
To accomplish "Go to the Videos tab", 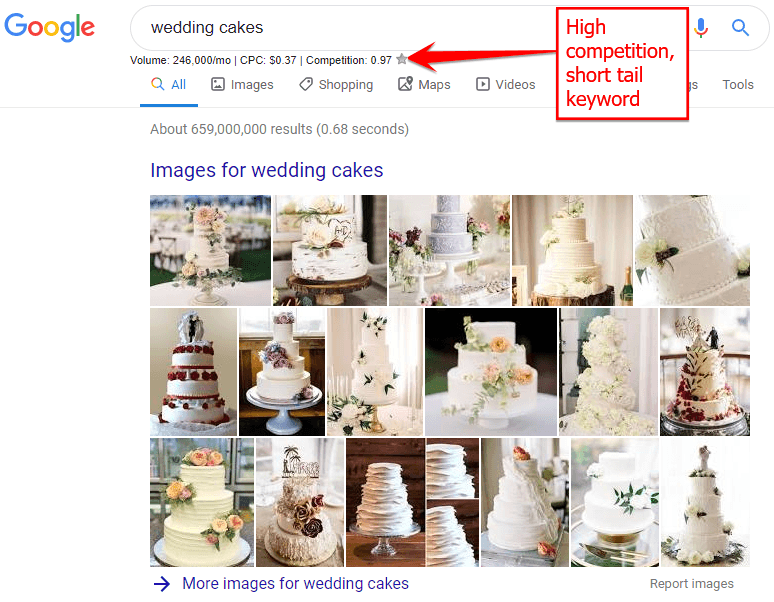I will (505, 84).
